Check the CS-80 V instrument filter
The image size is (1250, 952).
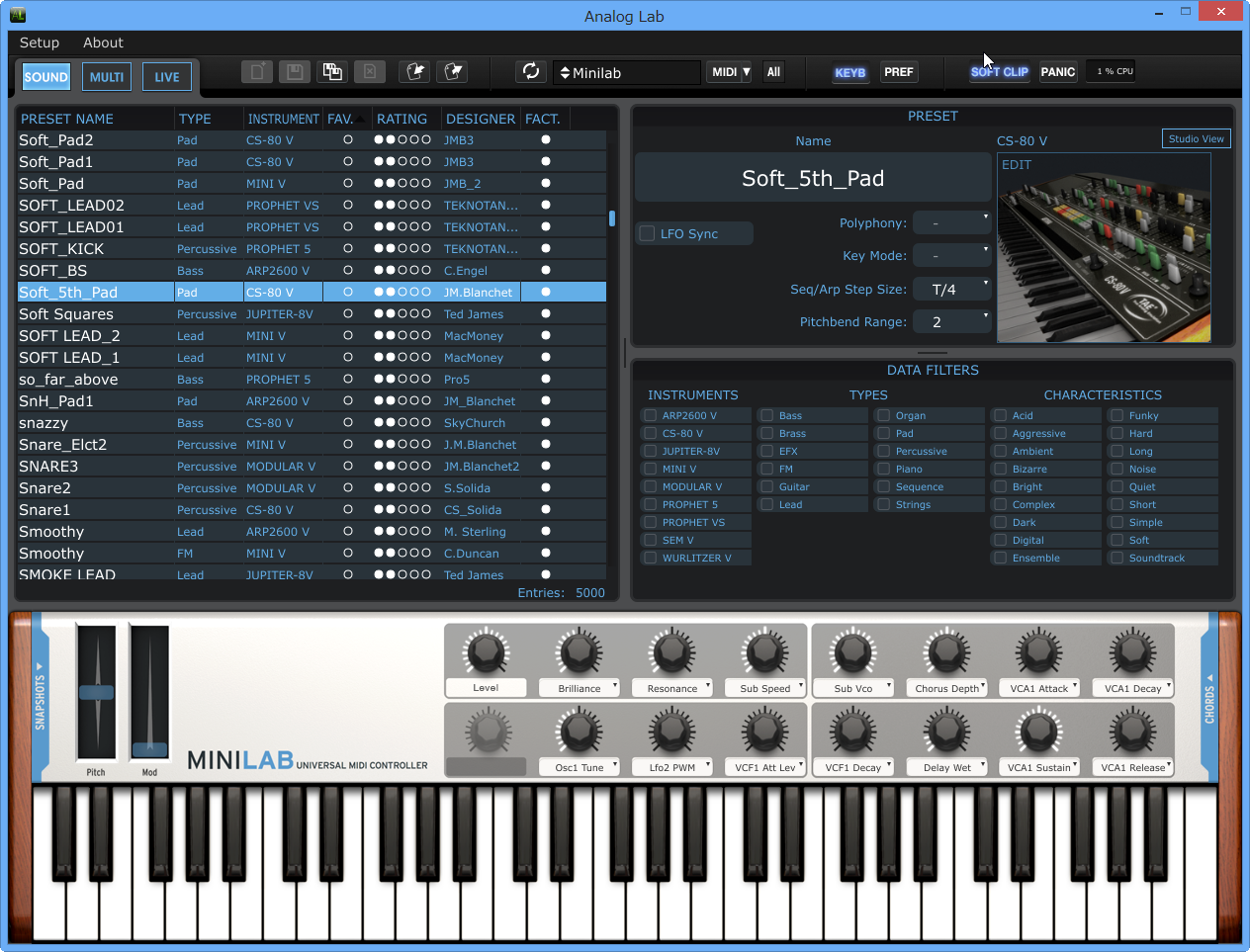pos(651,434)
